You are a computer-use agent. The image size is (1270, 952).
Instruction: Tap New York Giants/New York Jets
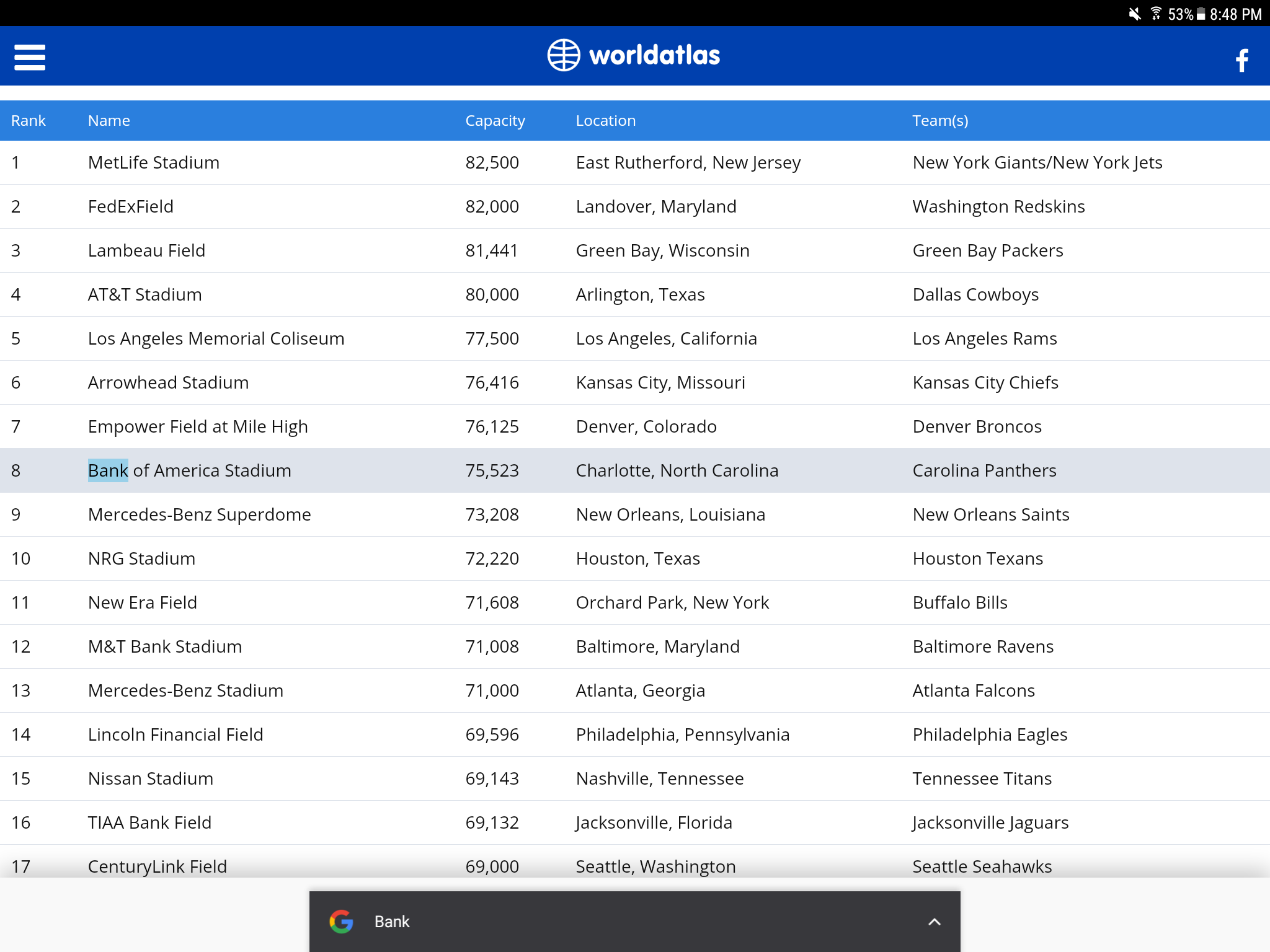pyautogui.click(x=1037, y=162)
